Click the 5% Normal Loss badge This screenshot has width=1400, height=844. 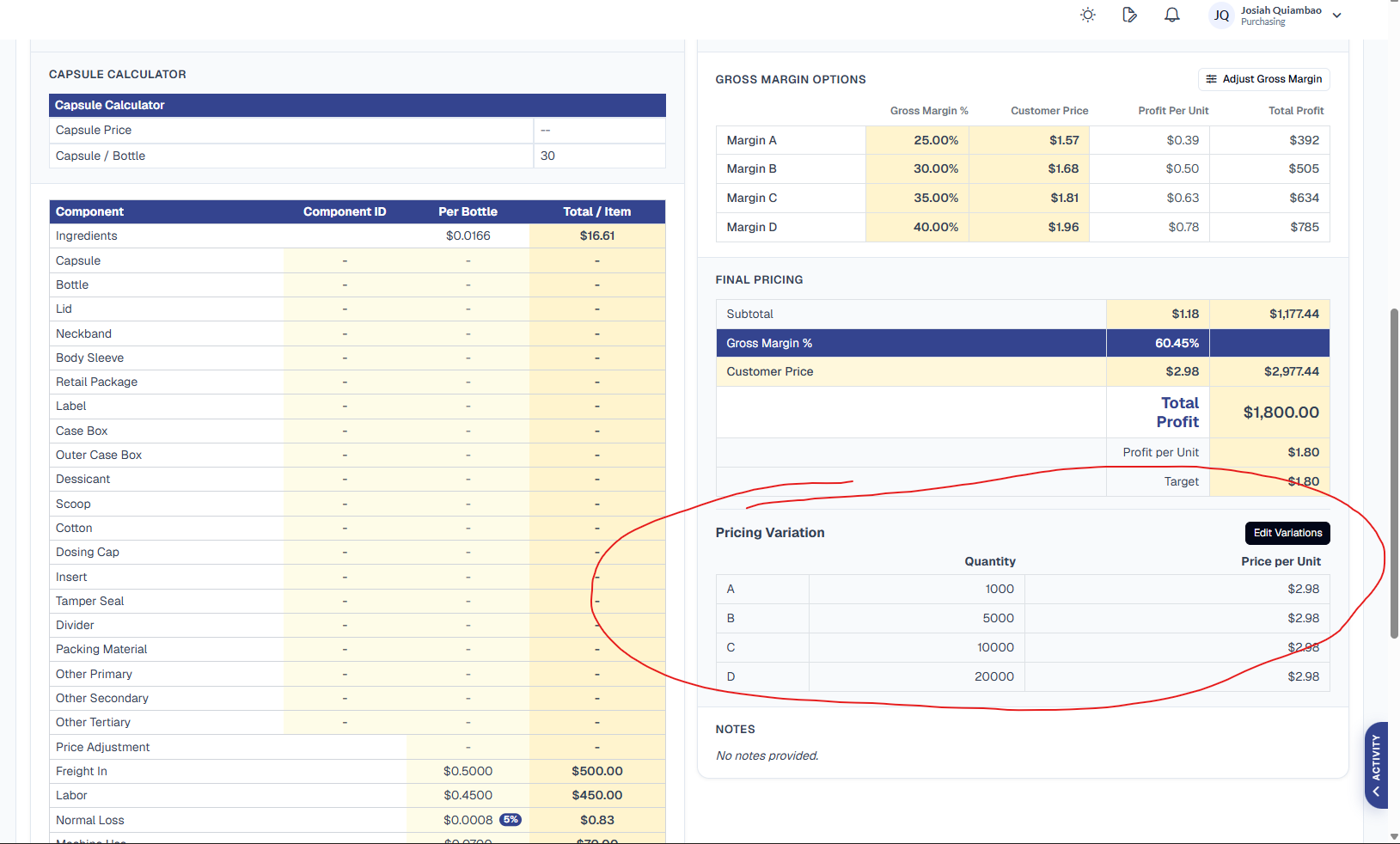tap(510, 820)
